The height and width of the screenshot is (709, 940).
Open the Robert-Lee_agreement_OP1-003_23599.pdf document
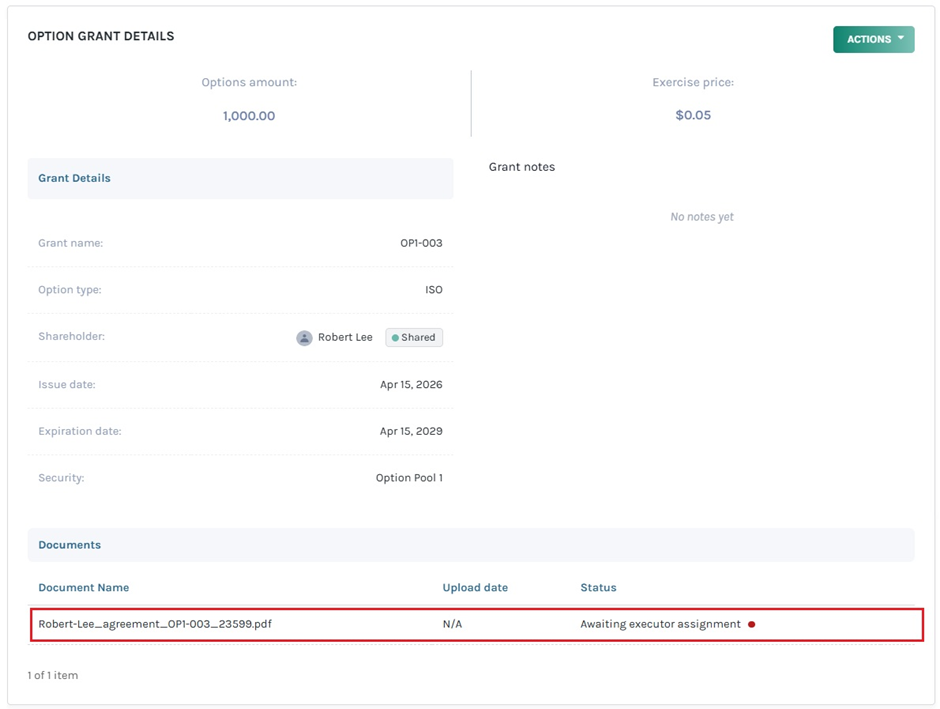[x=155, y=624]
